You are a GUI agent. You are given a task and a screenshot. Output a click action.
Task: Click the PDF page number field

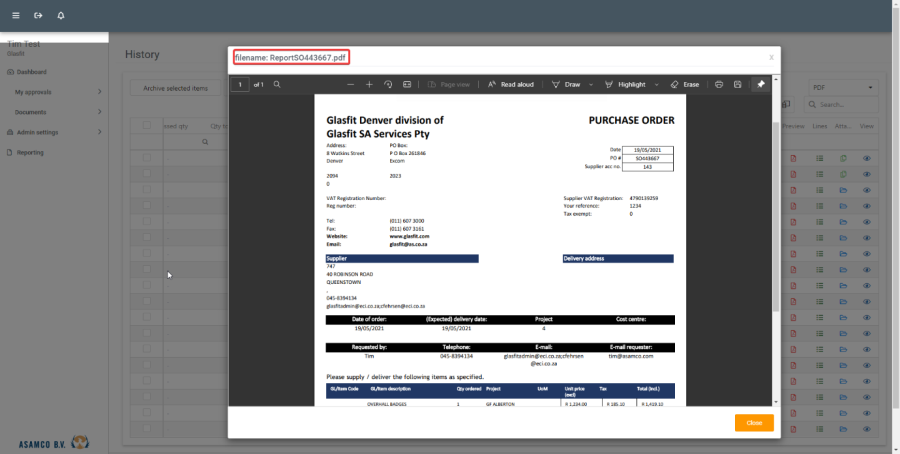pos(240,85)
